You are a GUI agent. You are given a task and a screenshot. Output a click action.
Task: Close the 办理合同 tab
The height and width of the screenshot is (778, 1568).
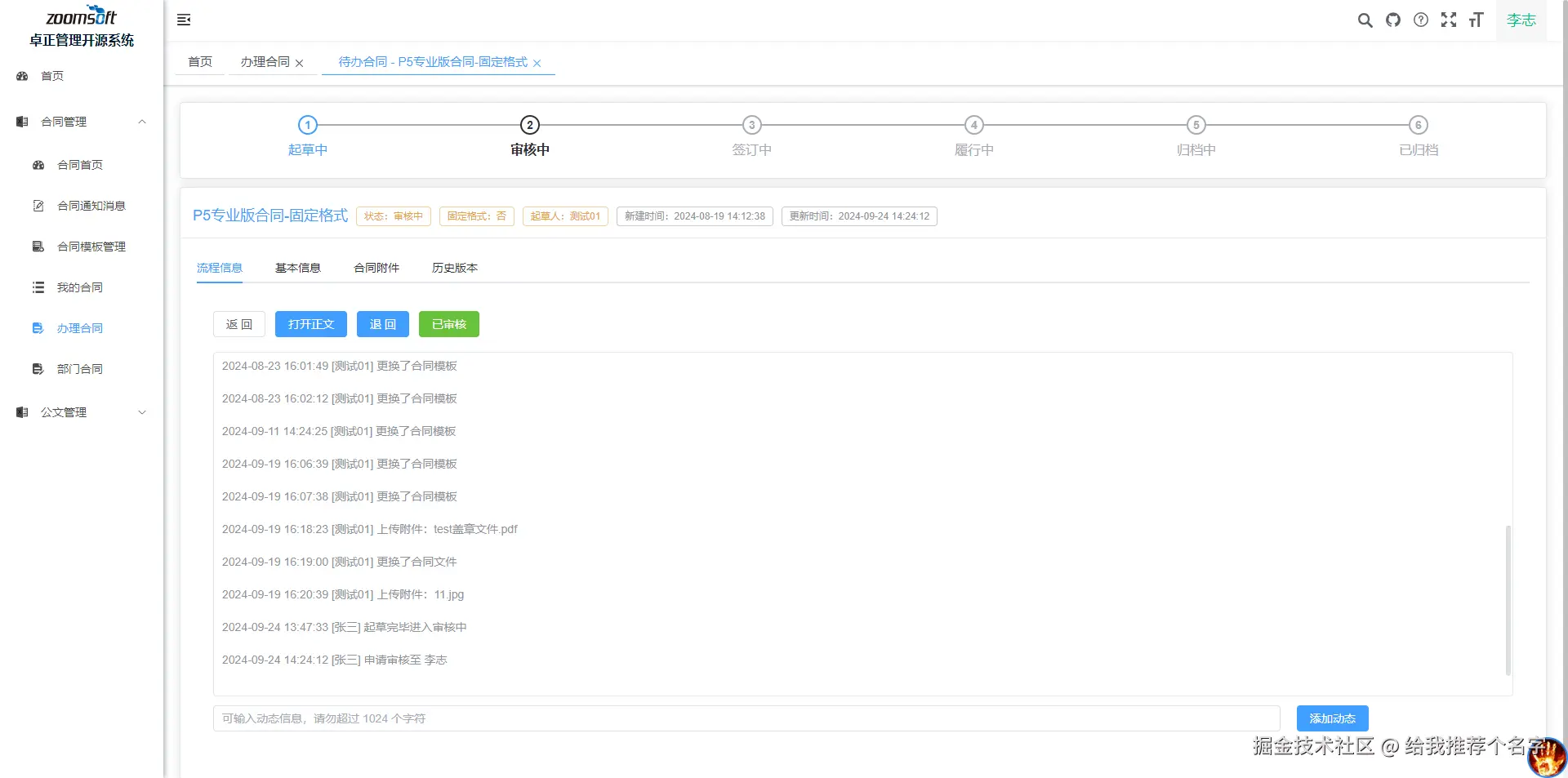pyautogui.click(x=300, y=63)
